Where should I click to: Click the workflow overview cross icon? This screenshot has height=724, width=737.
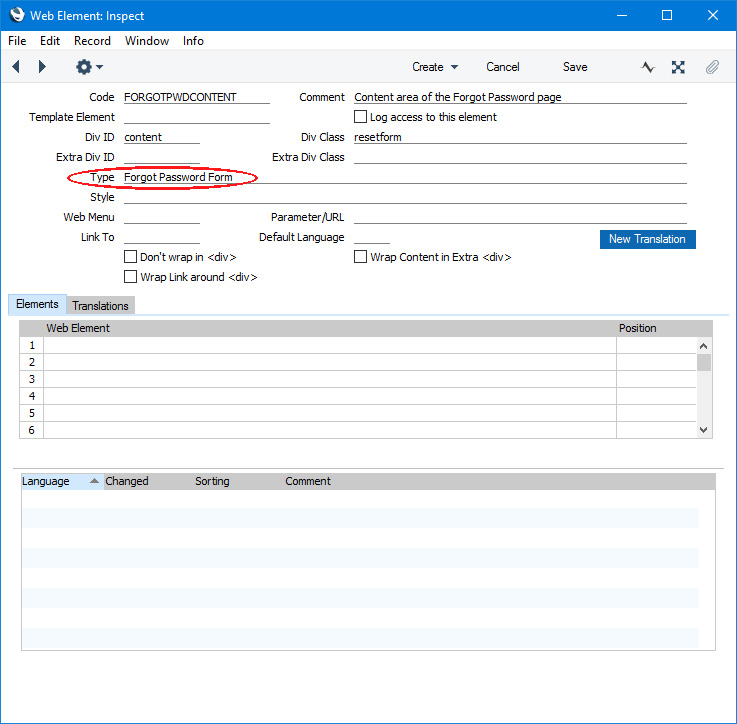[x=678, y=67]
